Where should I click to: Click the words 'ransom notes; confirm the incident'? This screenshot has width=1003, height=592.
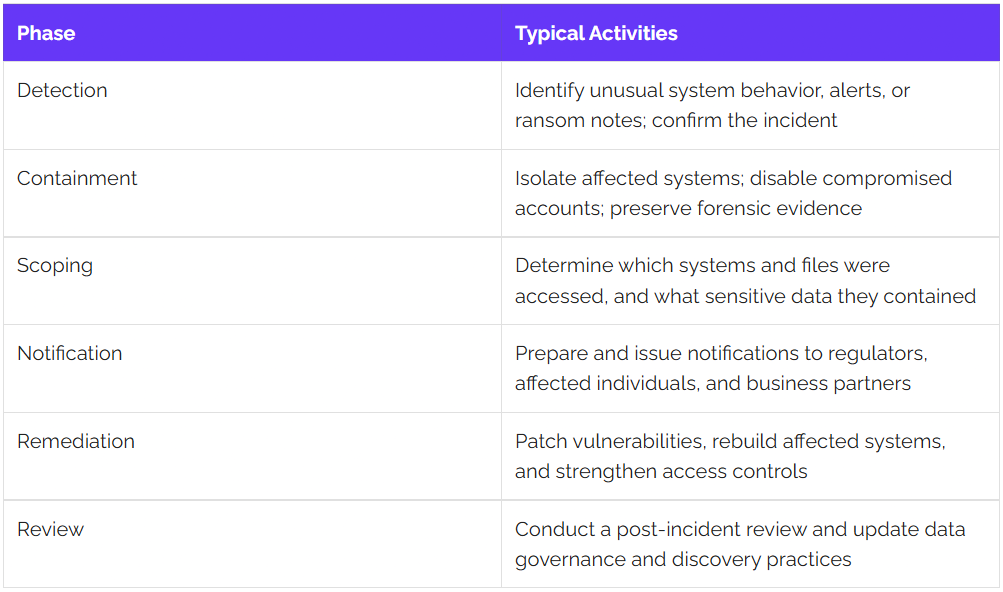(x=676, y=120)
